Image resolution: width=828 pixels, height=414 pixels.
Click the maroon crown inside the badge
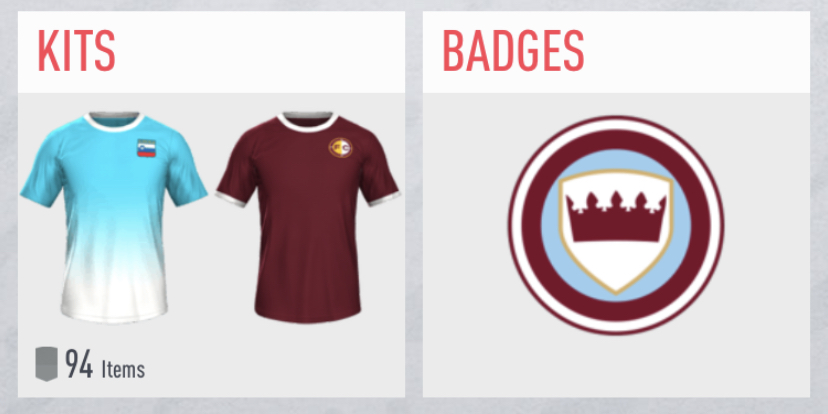coord(616,217)
